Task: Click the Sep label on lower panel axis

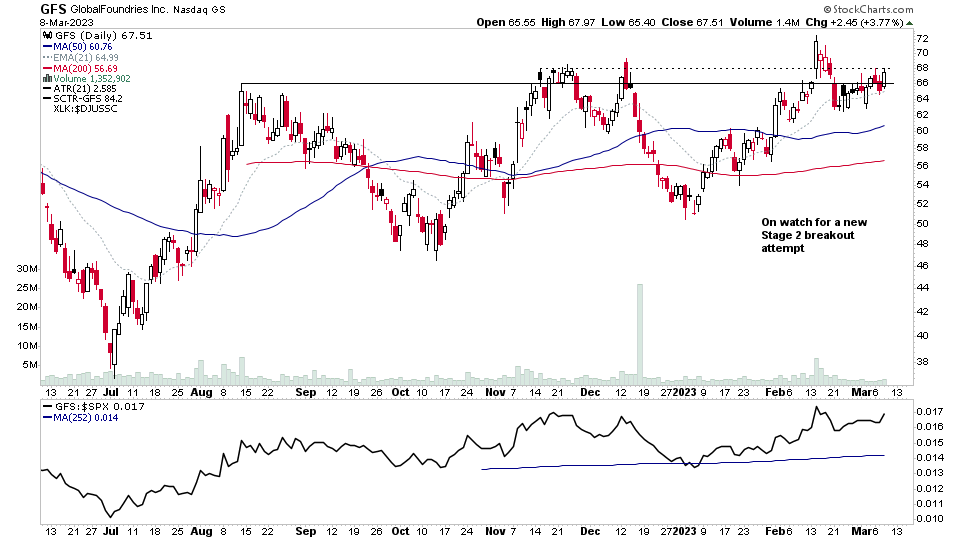Action: (x=305, y=531)
